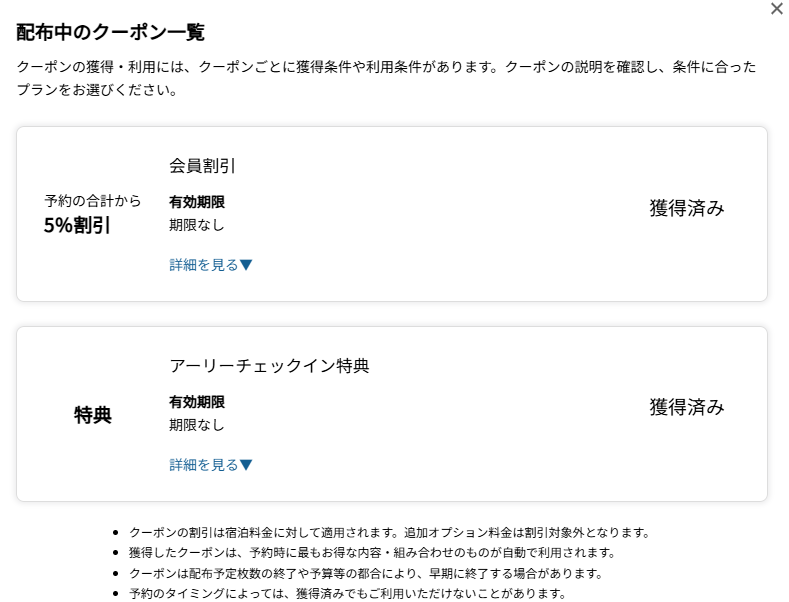Select the アーリーチェックイン特典 coupon title
This screenshot has width=789, height=602.
click(x=269, y=365)
